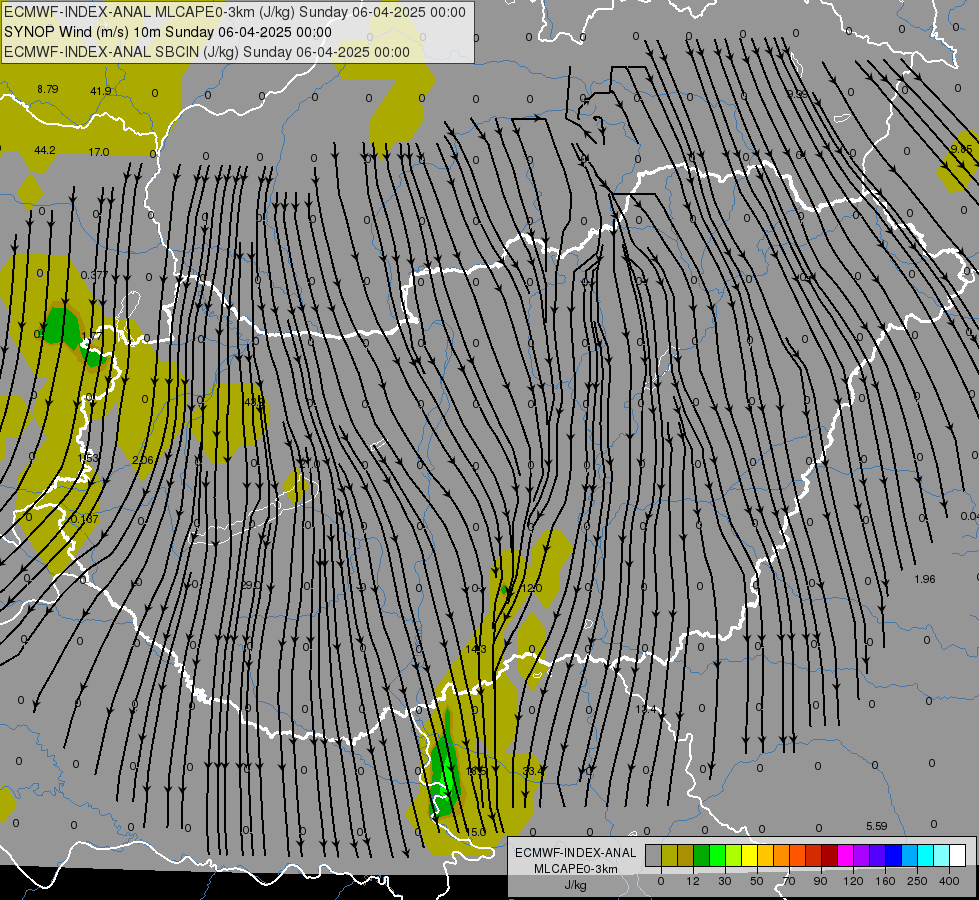Click the MLCAPE0-3km title line in header
Image resolution: width=979 pixels, height=900 pixels.
tap(235, 12)
